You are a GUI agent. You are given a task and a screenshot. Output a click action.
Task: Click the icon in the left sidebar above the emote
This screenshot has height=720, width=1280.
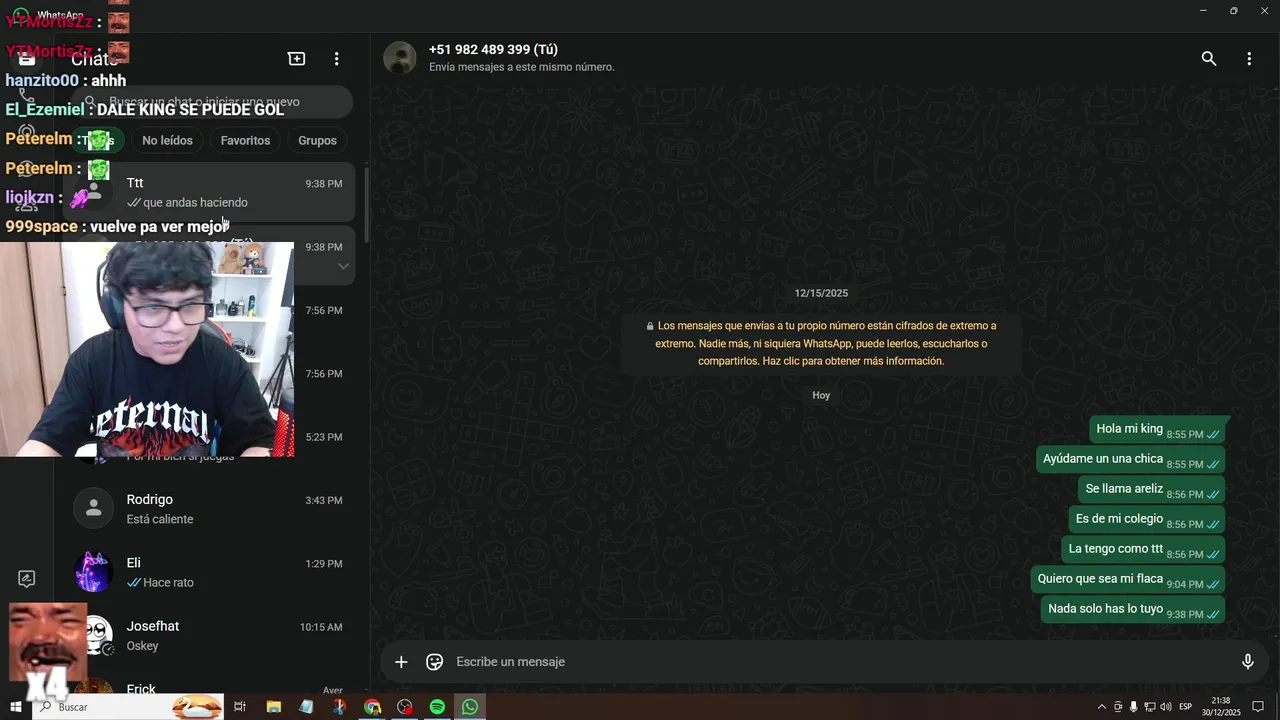point(27,579)
